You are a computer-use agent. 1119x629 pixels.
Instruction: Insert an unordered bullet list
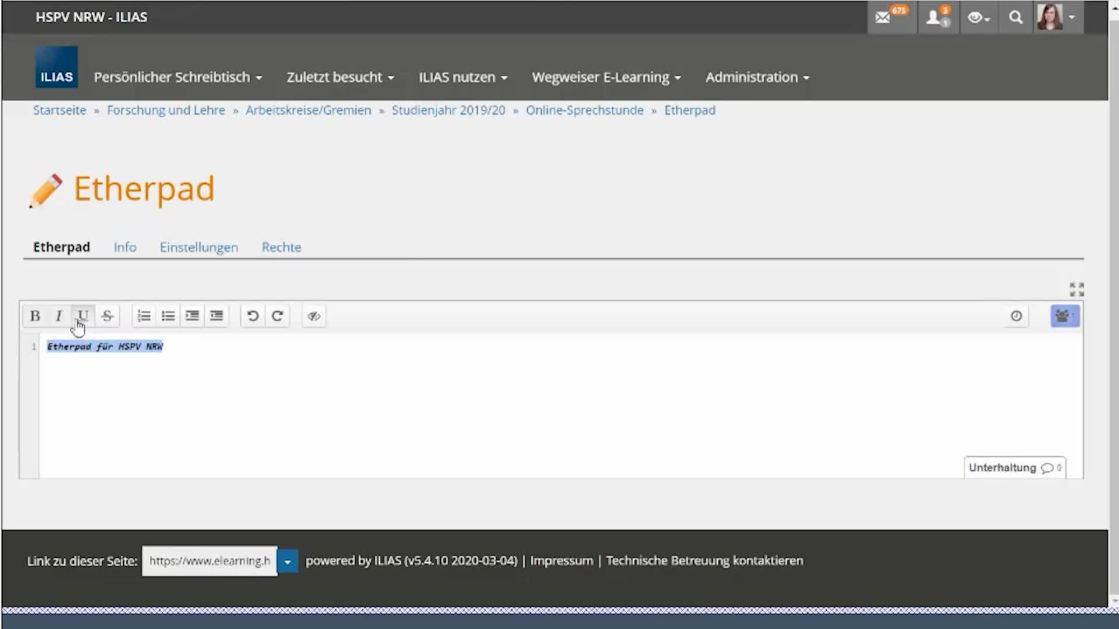[x=168, y=316]
